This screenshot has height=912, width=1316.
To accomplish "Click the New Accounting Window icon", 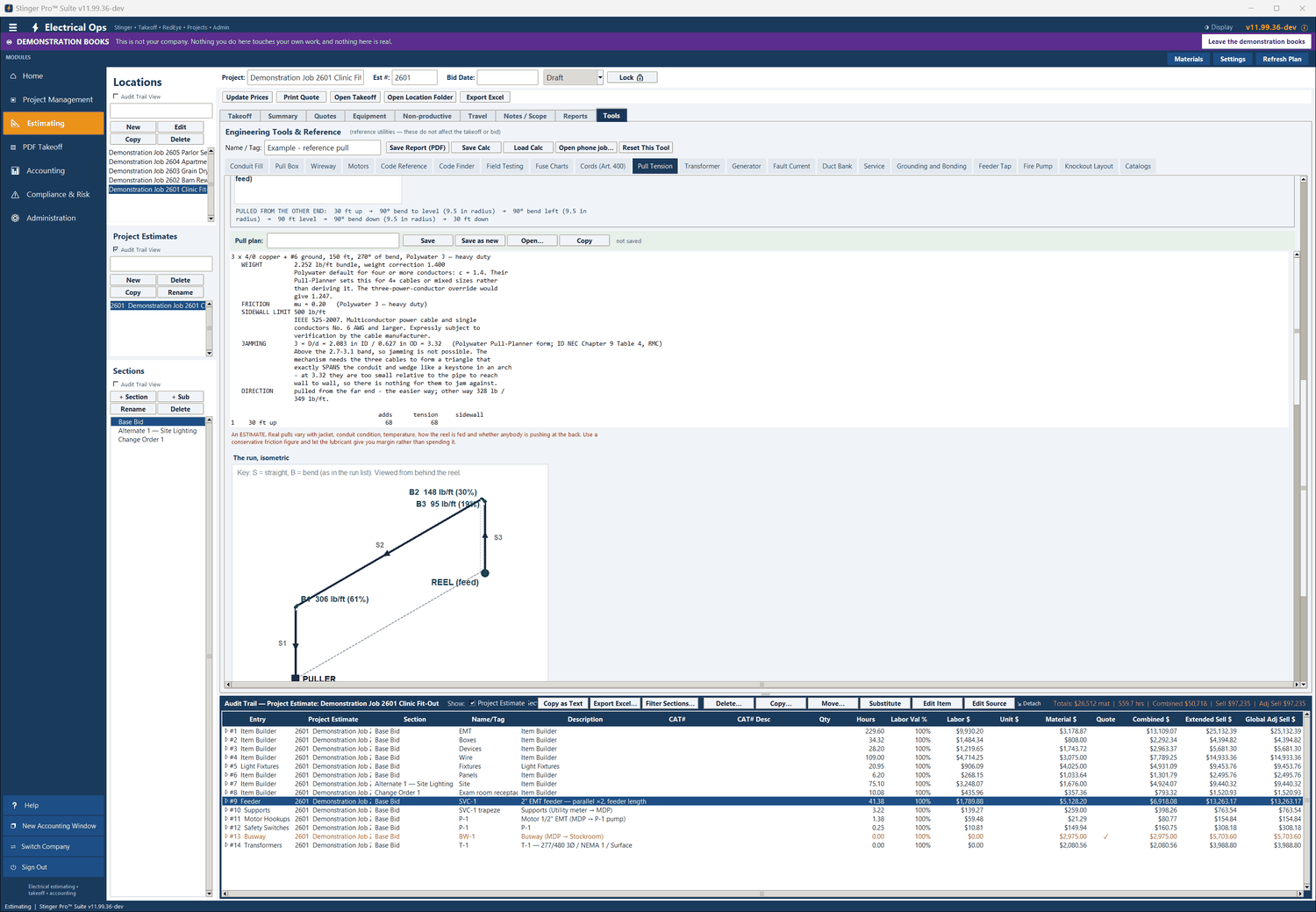I will pyautogui.click(x=13, y=826).
